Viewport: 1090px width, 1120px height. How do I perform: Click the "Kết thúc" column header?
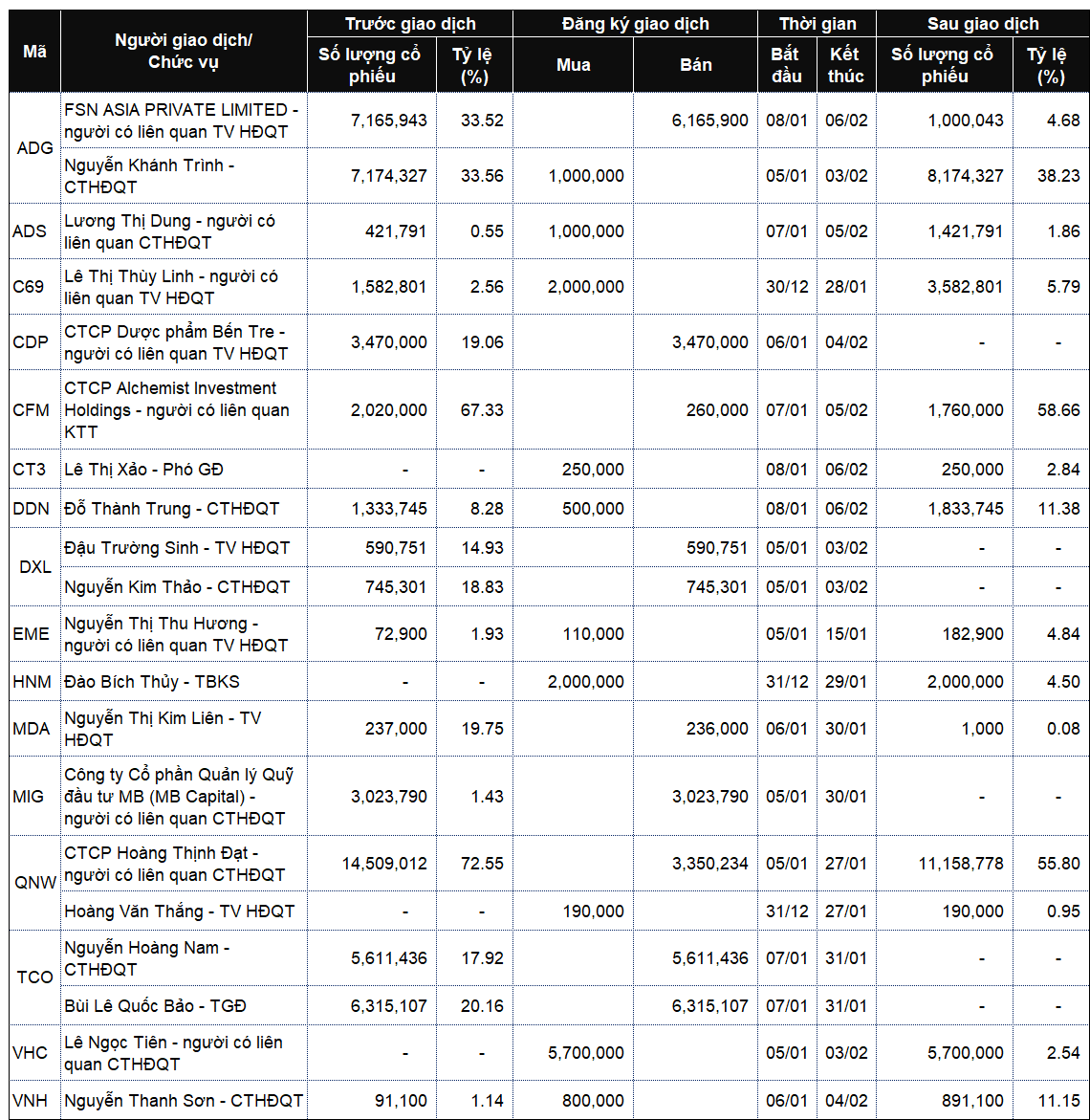click(x=845, y=65)
